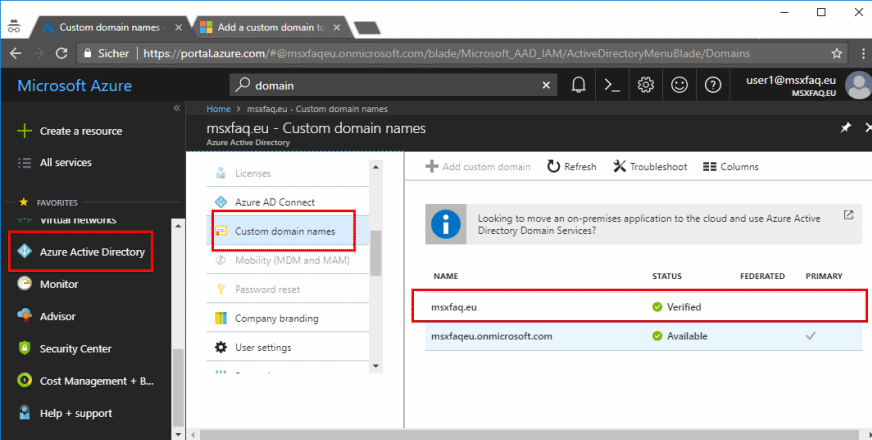This screenshot has height=440, width=872.
Task: Open Company branding menu item
Action: [x=287, y=318]
